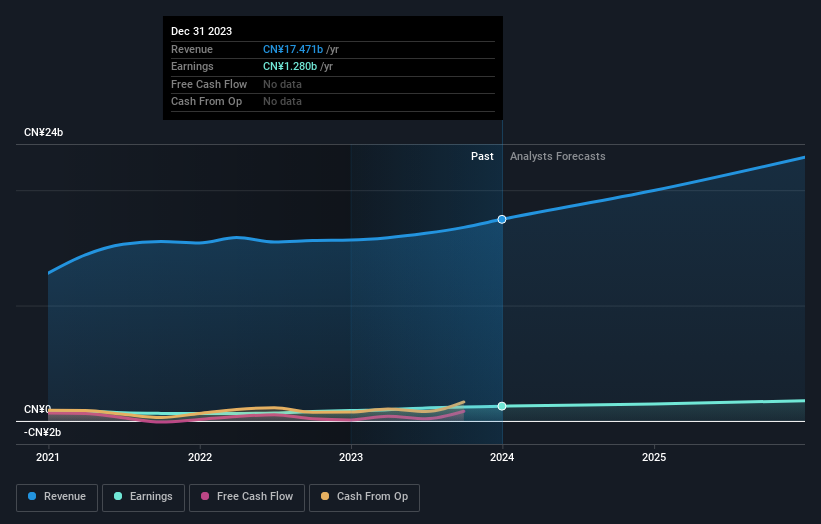The height and width of the screenshot is (524, 821).
Task: Click the Dec 31 2023 tooltip date
Action: point(202,31)
